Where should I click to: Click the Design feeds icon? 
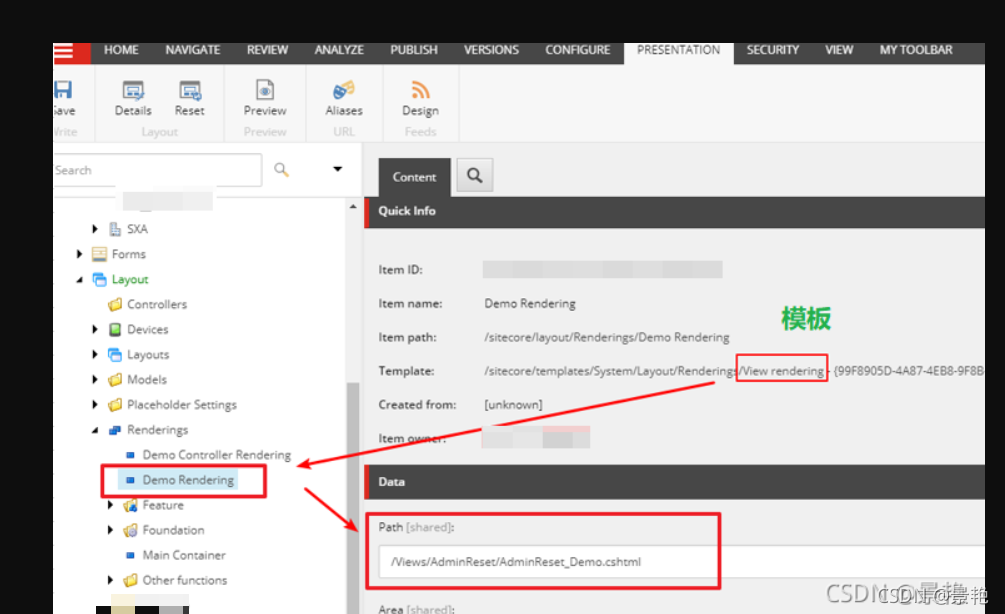420,90
